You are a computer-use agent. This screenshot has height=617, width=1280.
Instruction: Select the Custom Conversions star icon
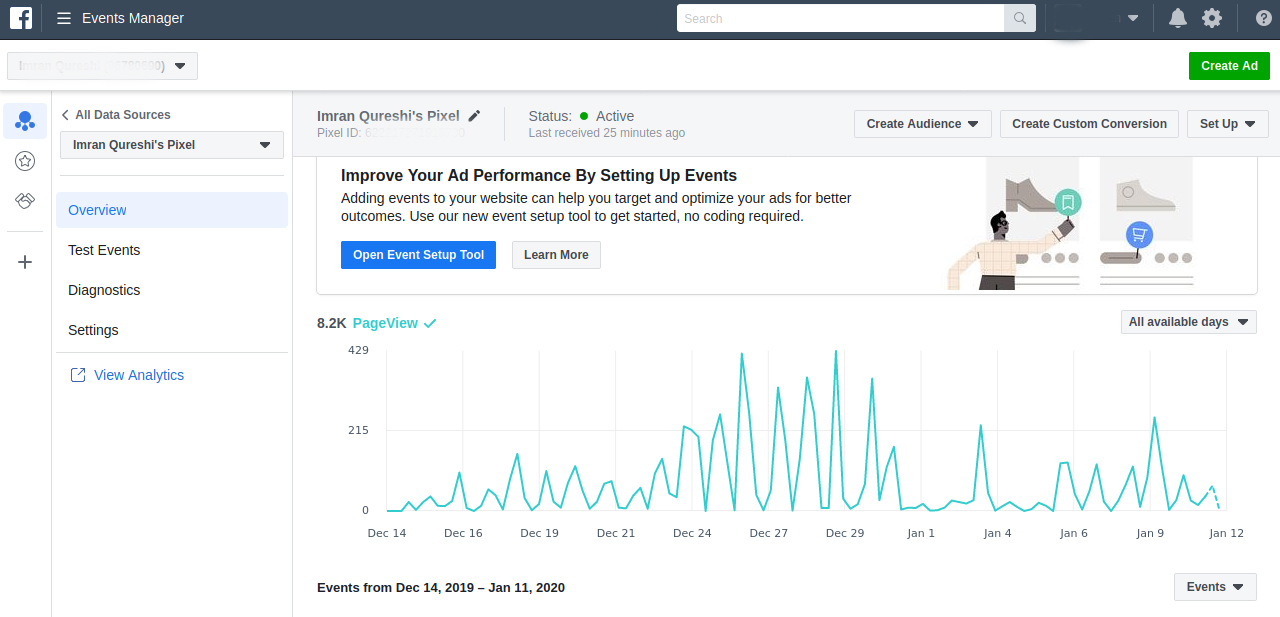click(25, 160)
